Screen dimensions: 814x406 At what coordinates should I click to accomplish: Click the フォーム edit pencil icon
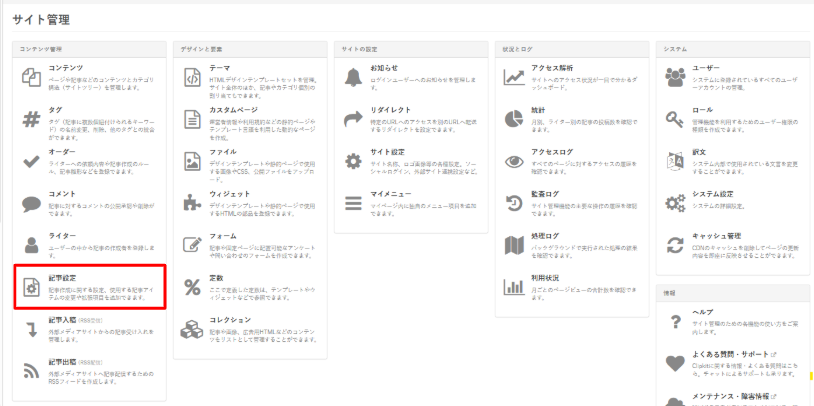point(193,245)
